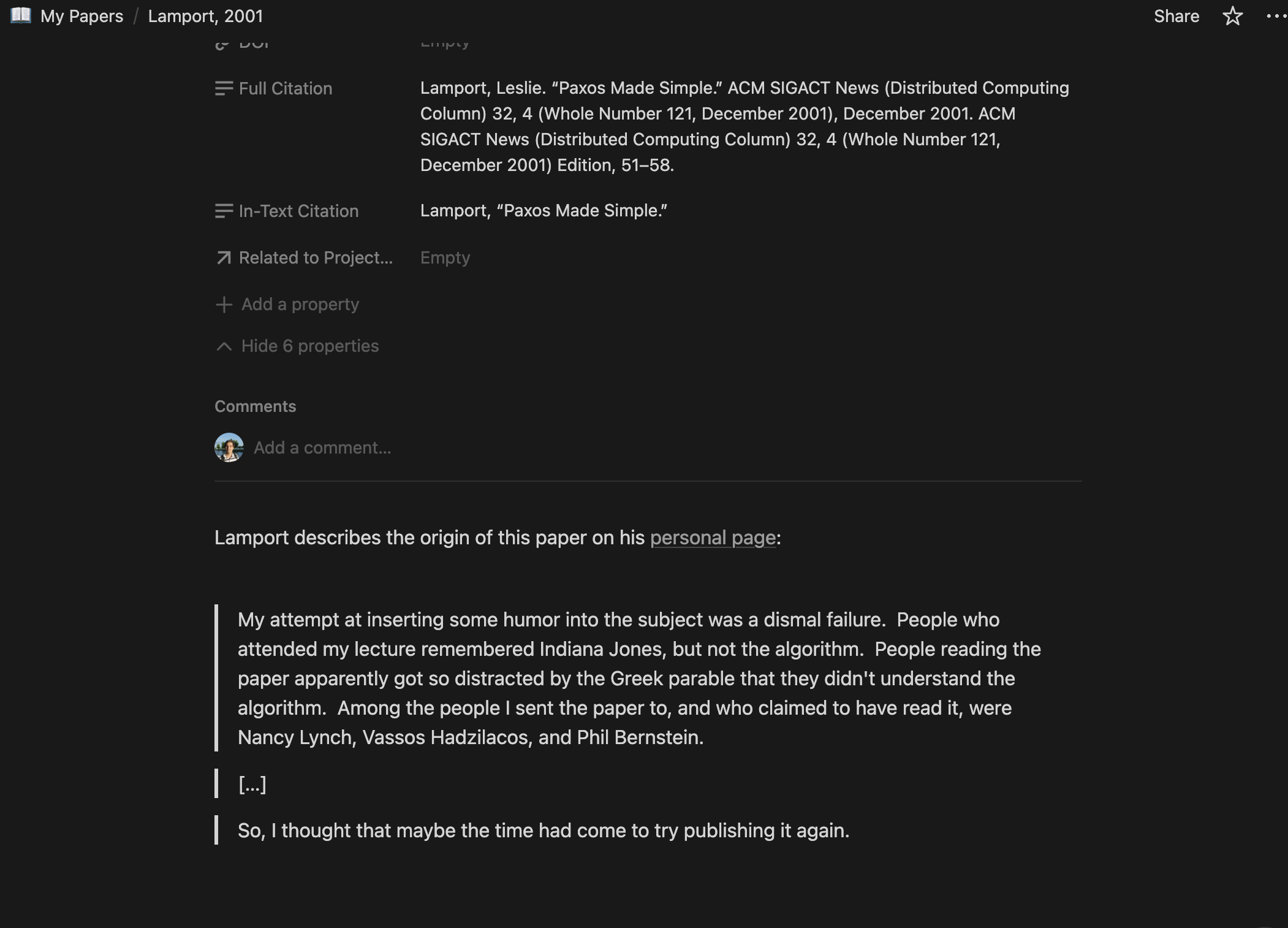Open the Full Citation property label menu
The width and height of the screenshot is (1288, 928).
click(x=285, y=89)
